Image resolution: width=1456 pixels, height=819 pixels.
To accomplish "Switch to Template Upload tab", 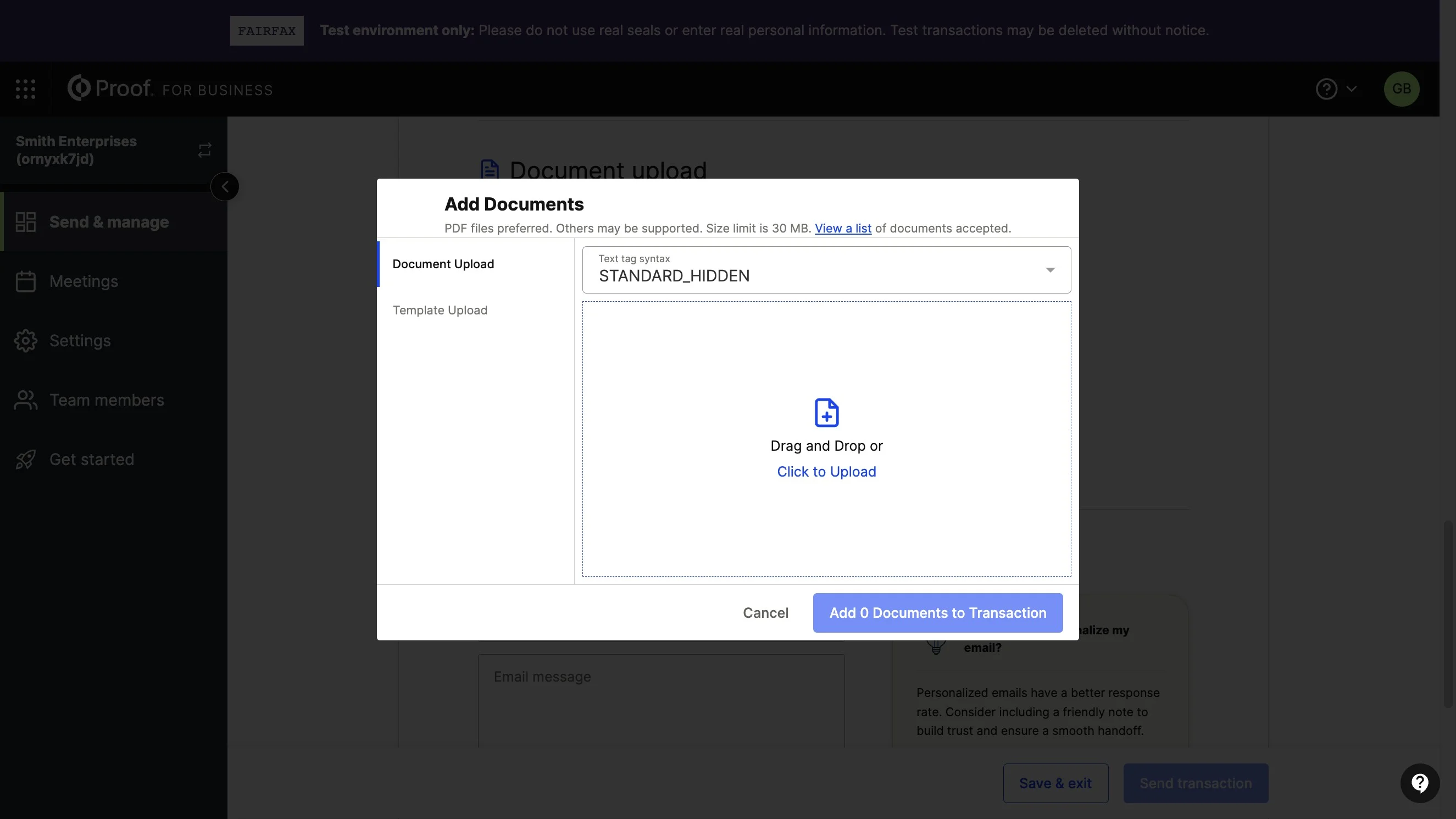I will pyautogui.click(x=475, y=310).
